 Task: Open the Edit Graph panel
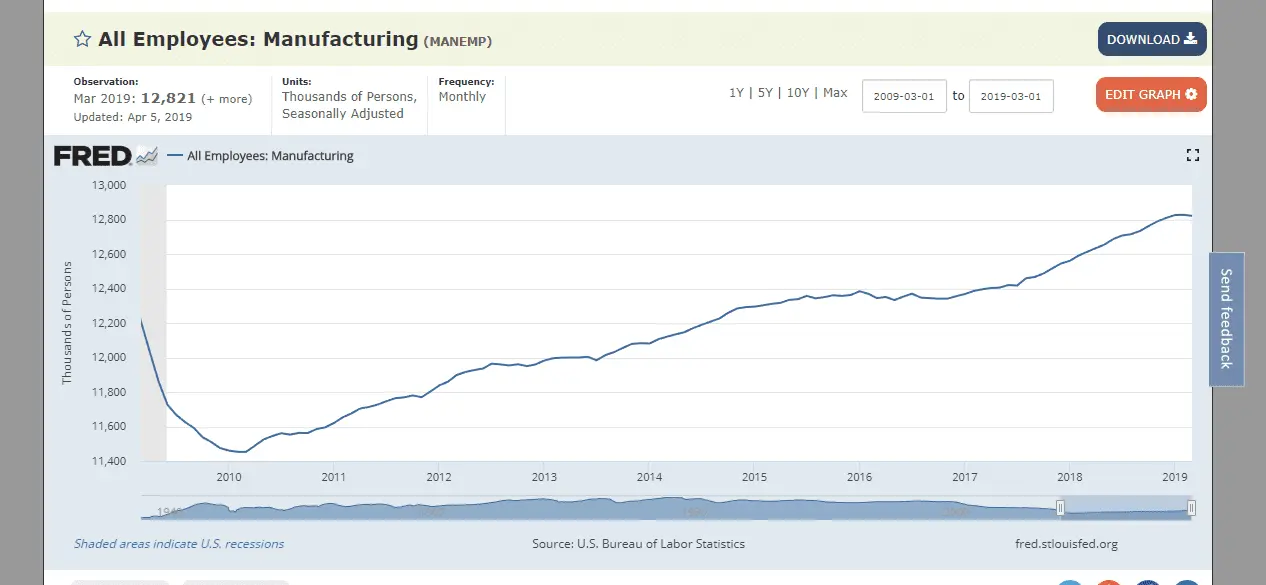coord(1151,95)
